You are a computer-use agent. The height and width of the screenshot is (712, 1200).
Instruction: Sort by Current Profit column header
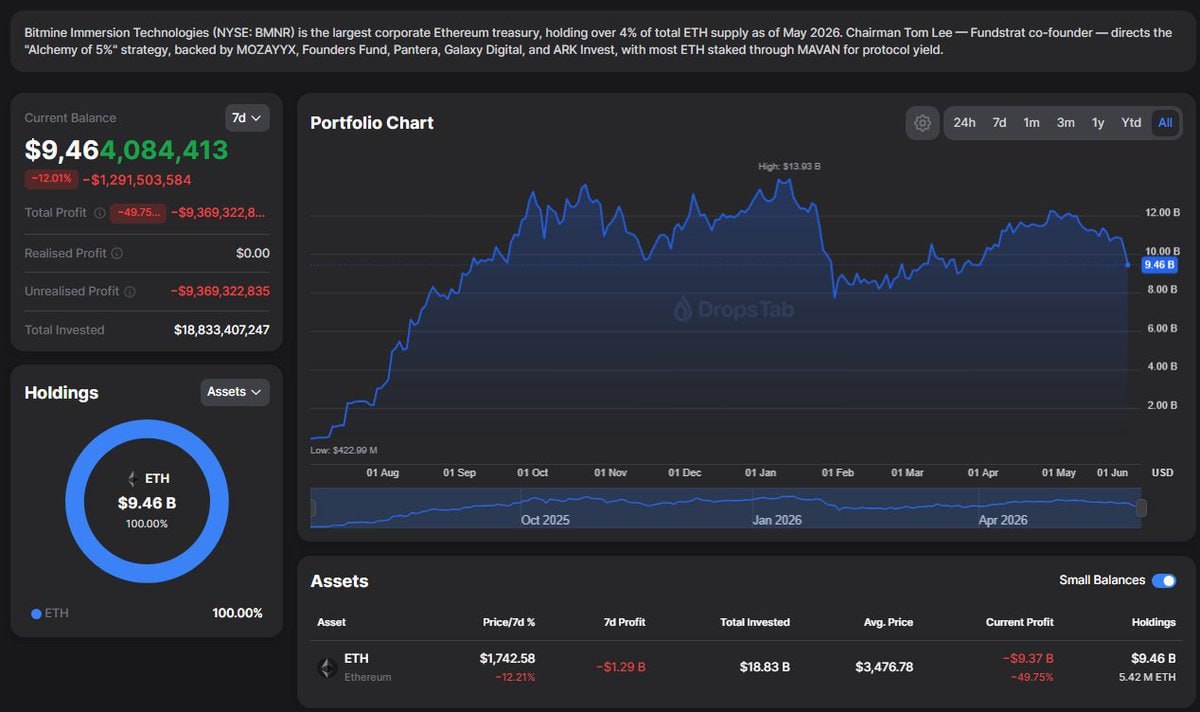(1019, 622)
